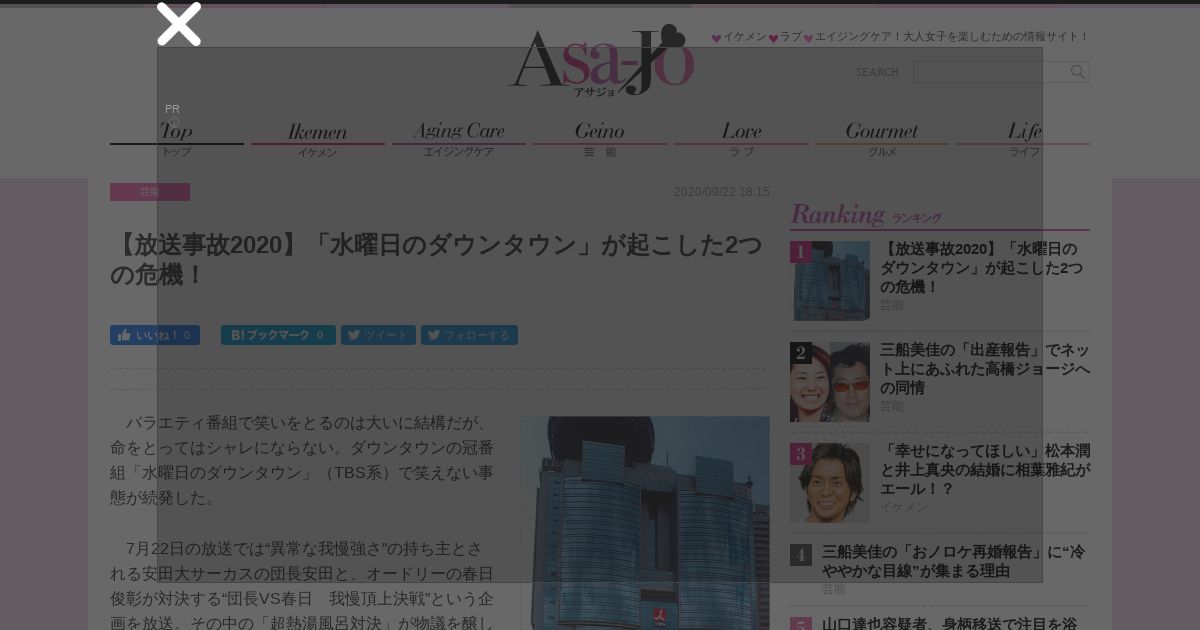Viewport: 1200px width, 630px height.
Task: Open the Ikemen navigation tab
Action: [317, 139]
